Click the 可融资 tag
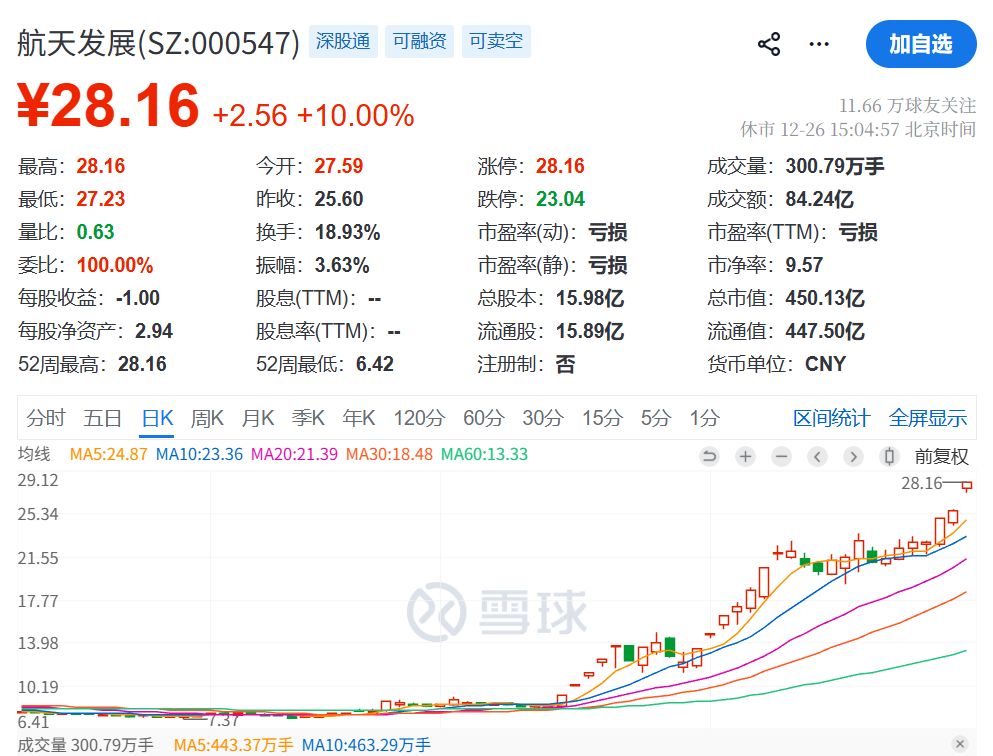993x756 pixels. click(x=419, y=42)
